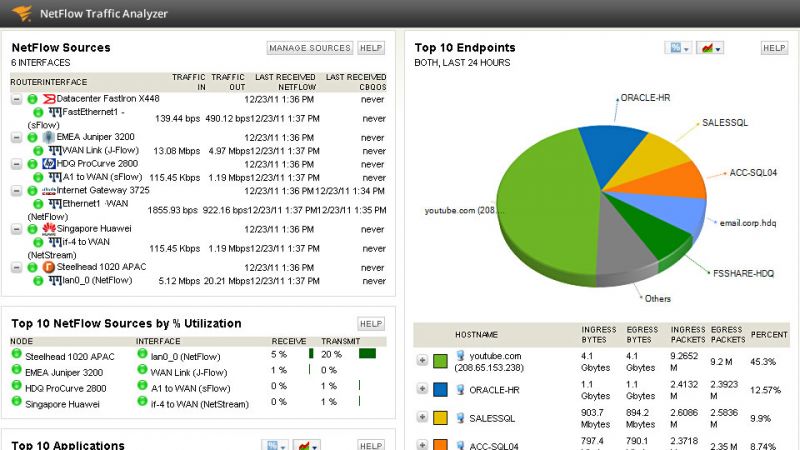Click the Singapore Huawei vendor icon
Viewport: 800px width, 450px height.
(49, 229)
